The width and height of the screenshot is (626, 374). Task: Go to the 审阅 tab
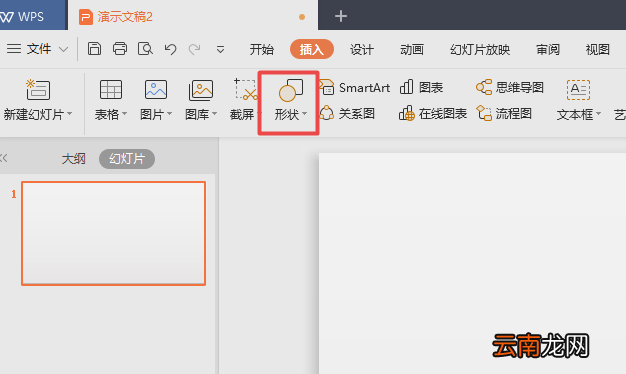click(548, 49)
